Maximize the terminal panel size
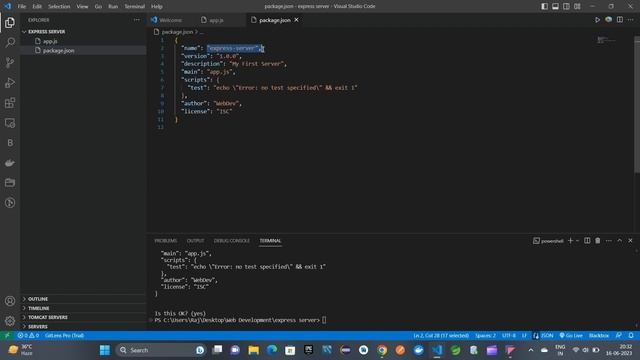The image size is (640, 360). coord(620,241)
